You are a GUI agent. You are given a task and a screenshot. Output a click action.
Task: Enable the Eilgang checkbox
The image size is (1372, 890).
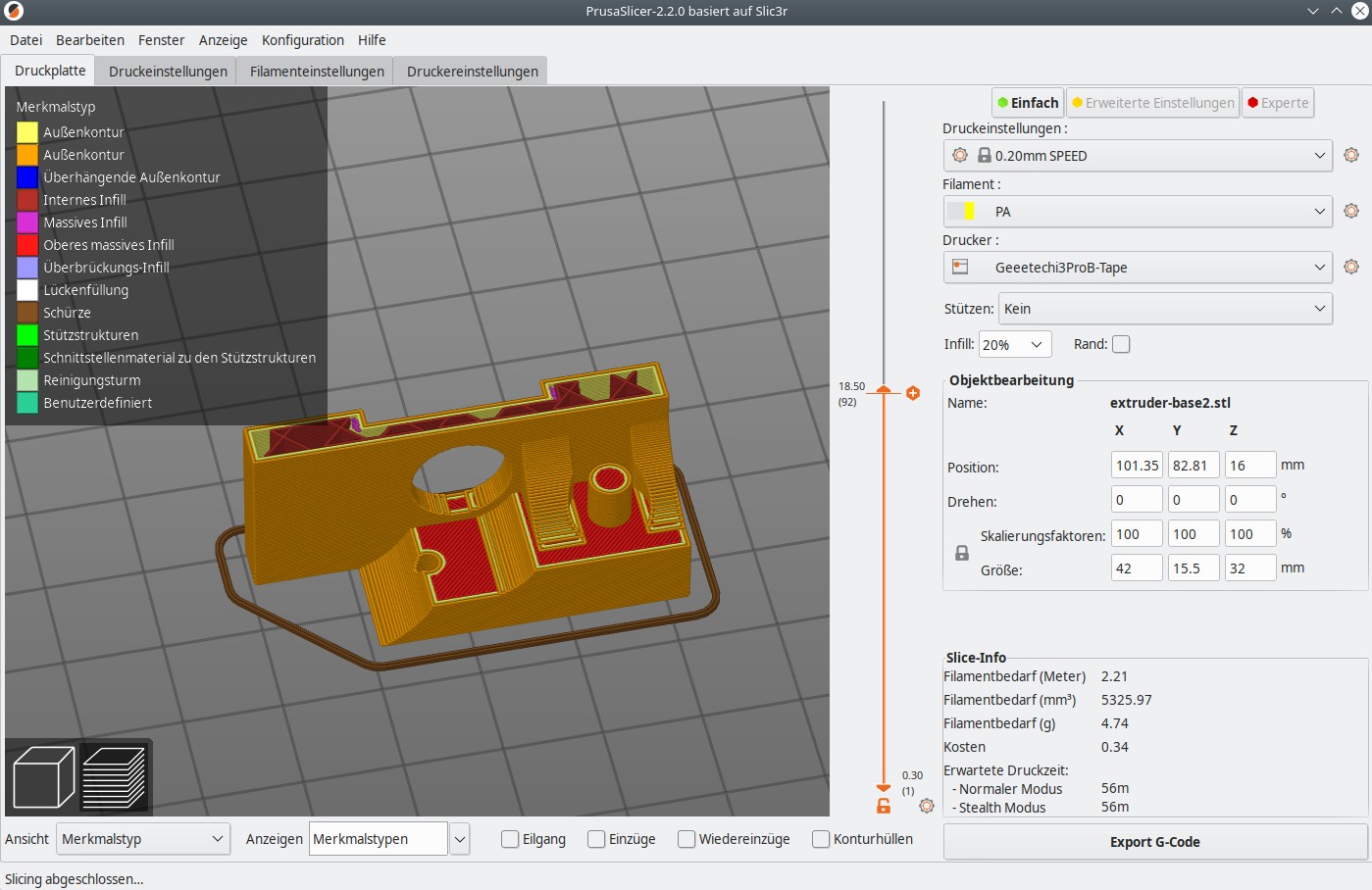[510, 839]
